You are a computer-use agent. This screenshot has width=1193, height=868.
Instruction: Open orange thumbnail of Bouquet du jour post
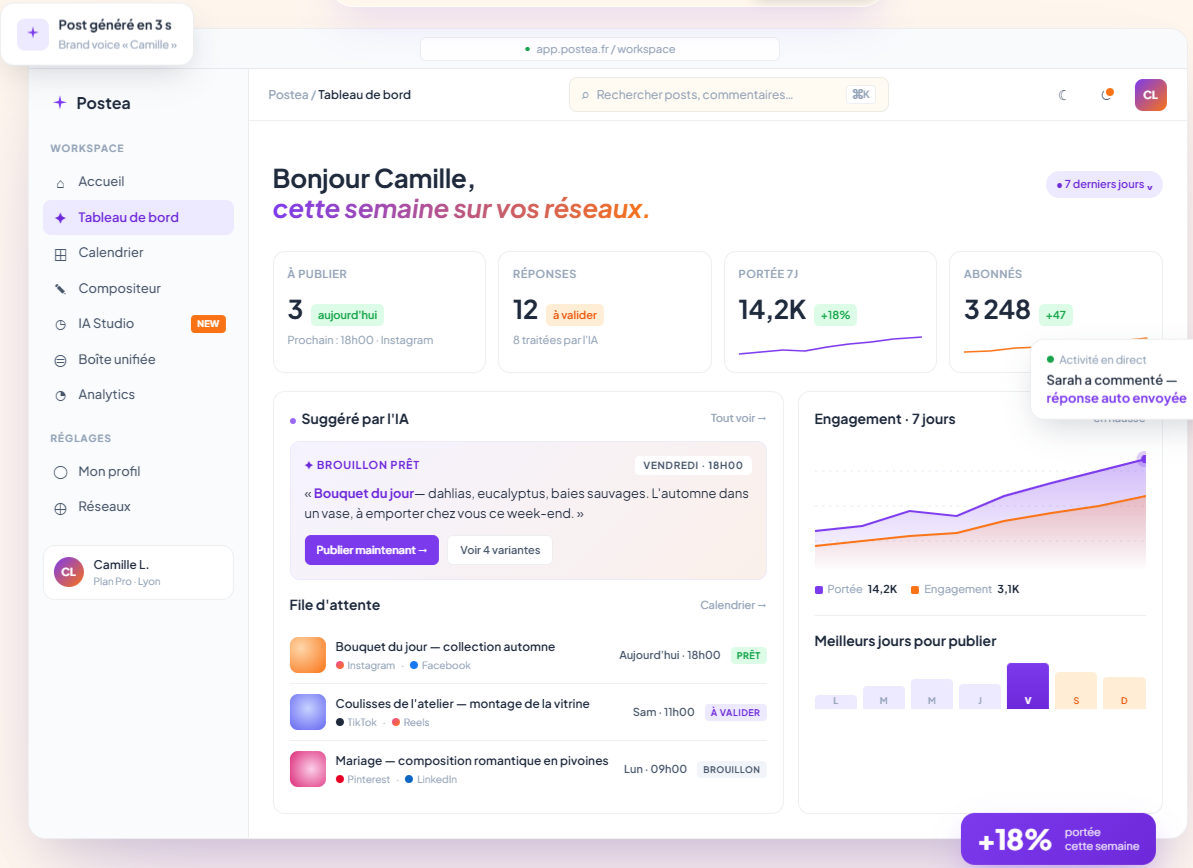pos(308,655)
